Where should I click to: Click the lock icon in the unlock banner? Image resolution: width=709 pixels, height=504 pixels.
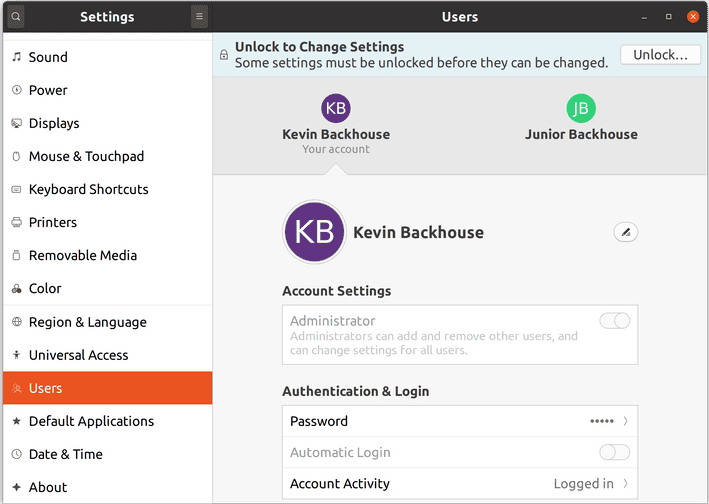tap(224, 55)
